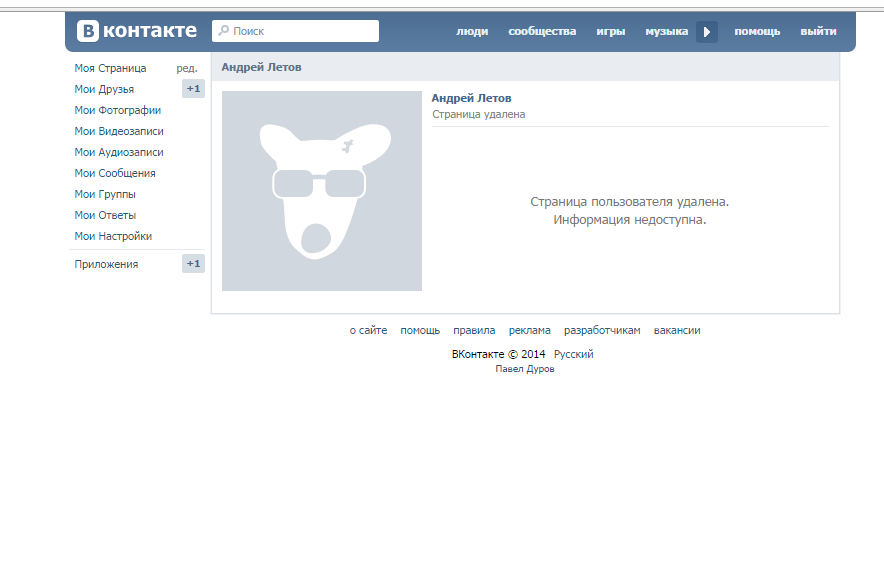Click ред. edit link
884x570 pixels.
tap(187, 68)
